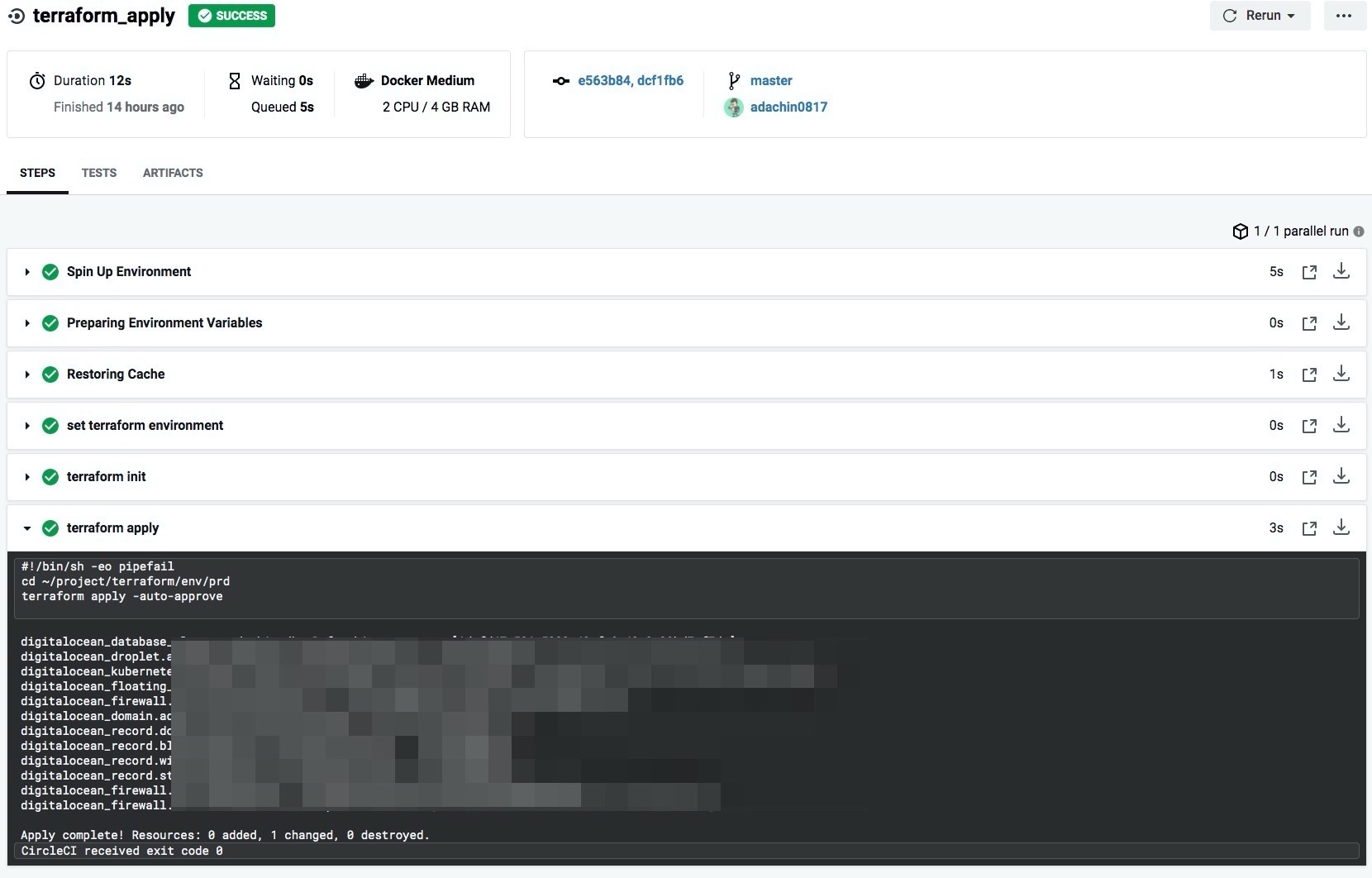1372x878 pixels.
Task: Open terraform apply output in new tab
Action: point(1309,528)
